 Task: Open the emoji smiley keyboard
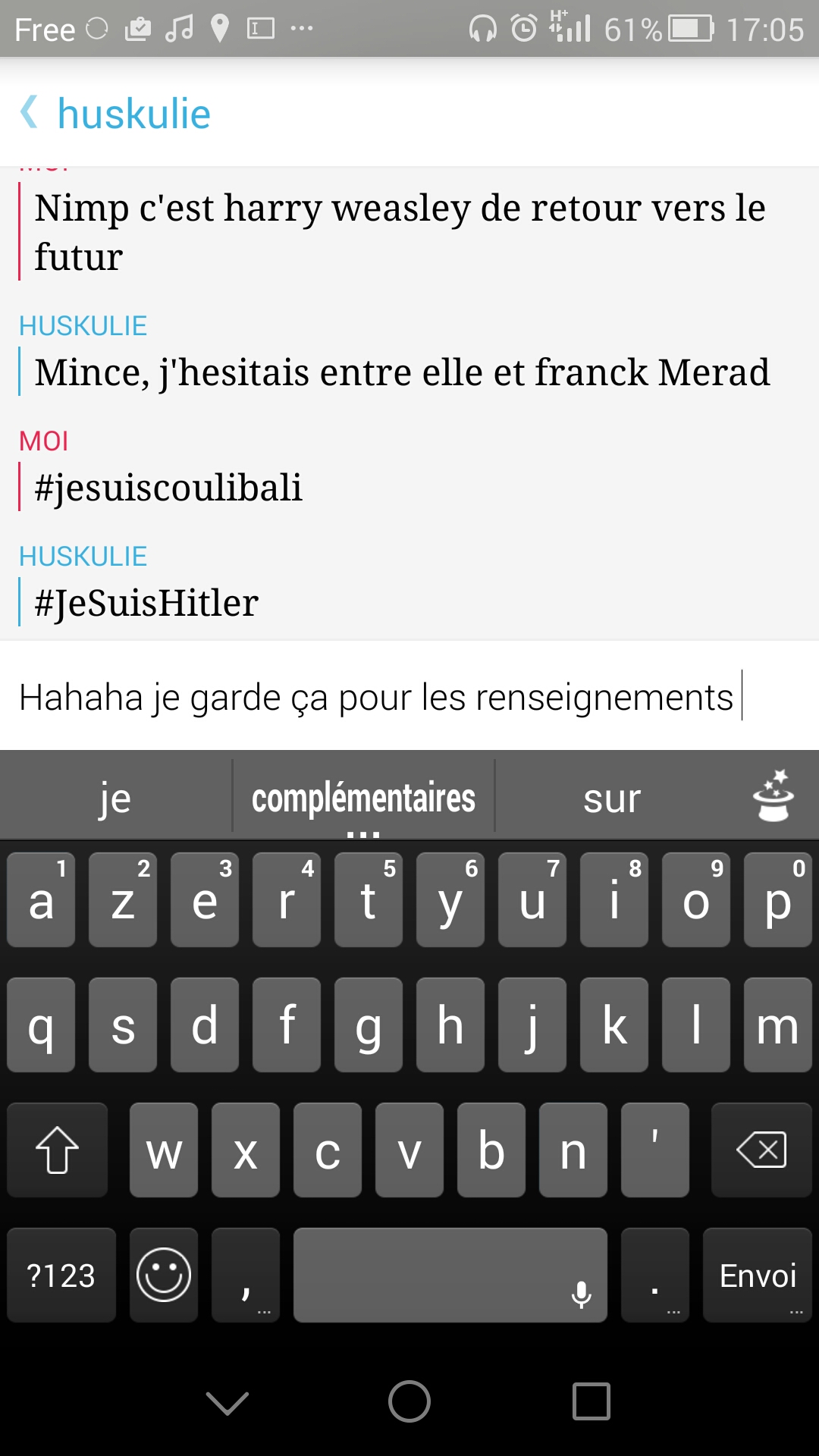[x=164, y=1275]
